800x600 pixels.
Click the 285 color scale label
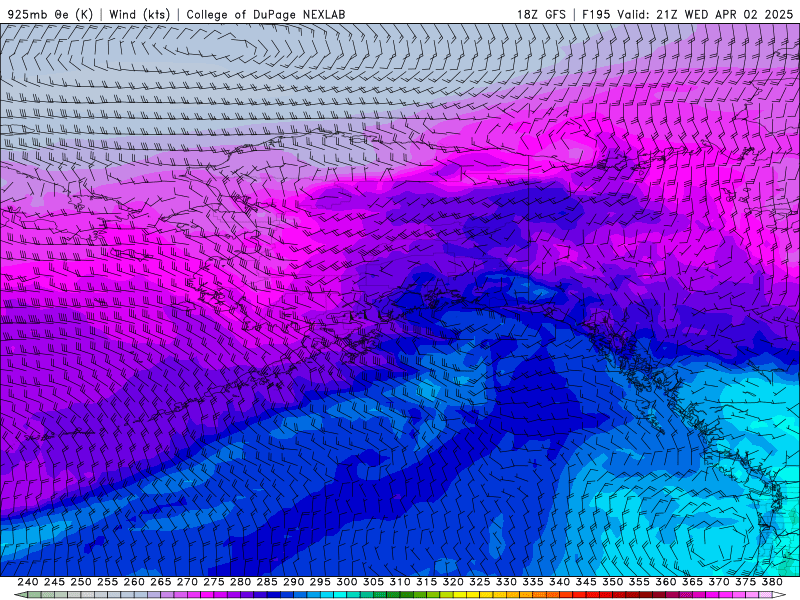point(267,582)
